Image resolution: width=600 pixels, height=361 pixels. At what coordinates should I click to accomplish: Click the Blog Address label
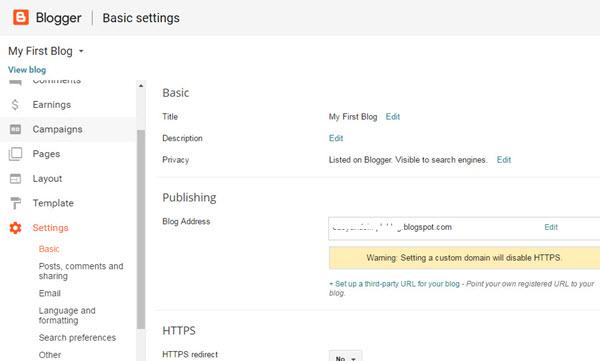[x=186, y=221]
